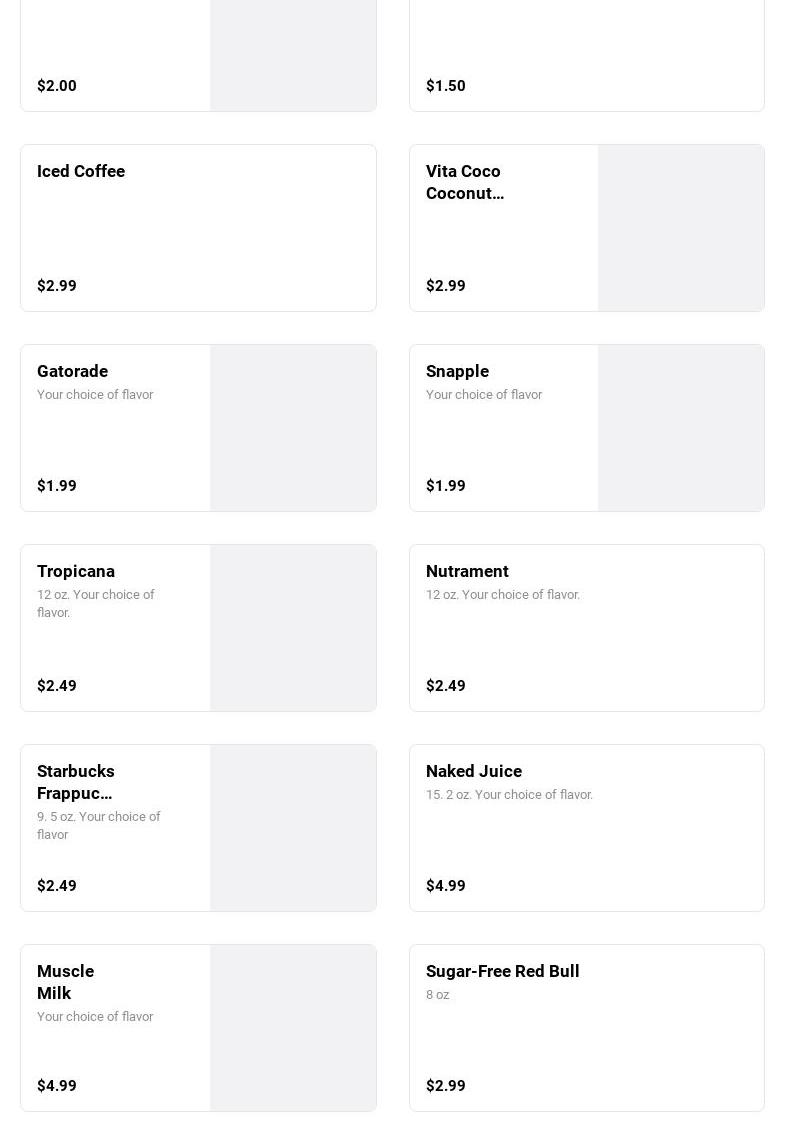Select the Starbucks Frappuccino image thumbnail
The height and width of the screenshot is (1125, 785).
tap(292, 828)
